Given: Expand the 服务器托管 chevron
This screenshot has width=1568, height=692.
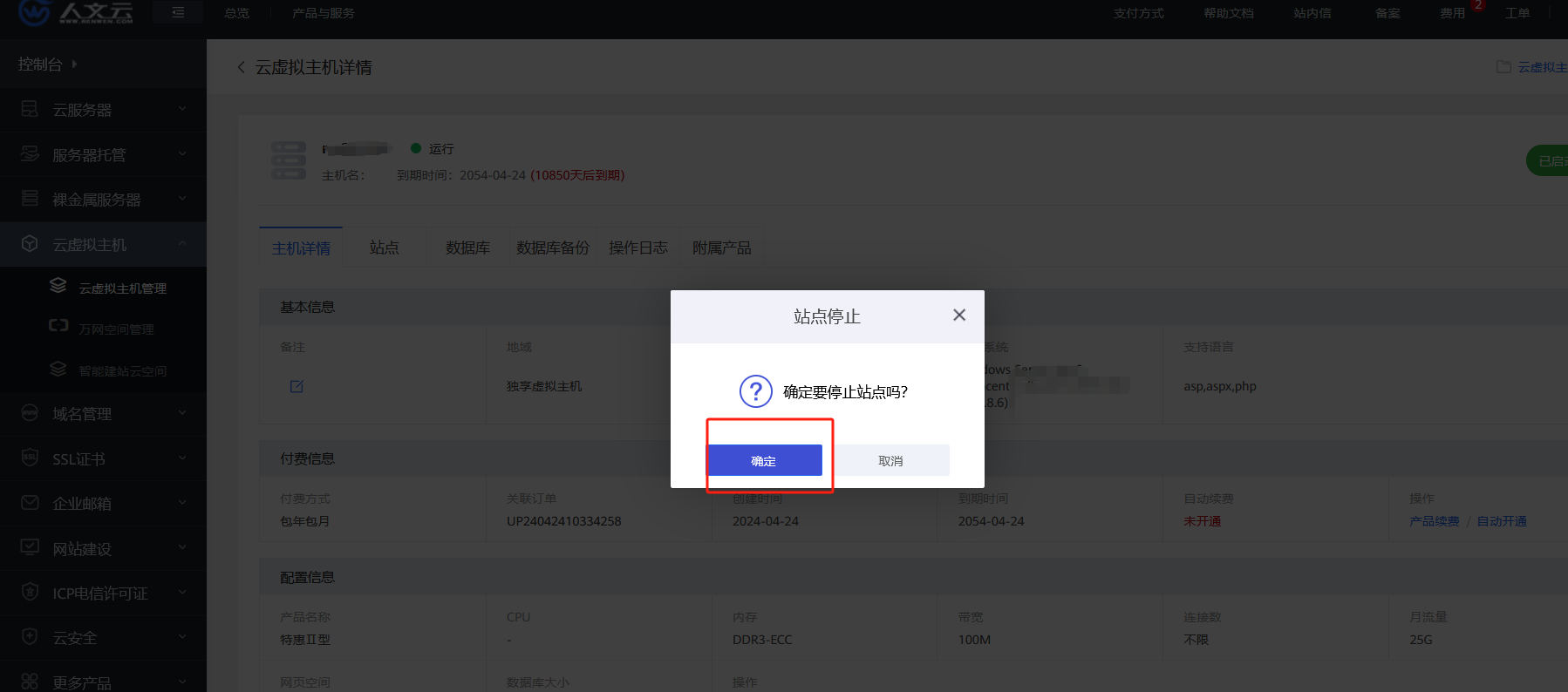Looking at the screenshot, I should (182, 154).
